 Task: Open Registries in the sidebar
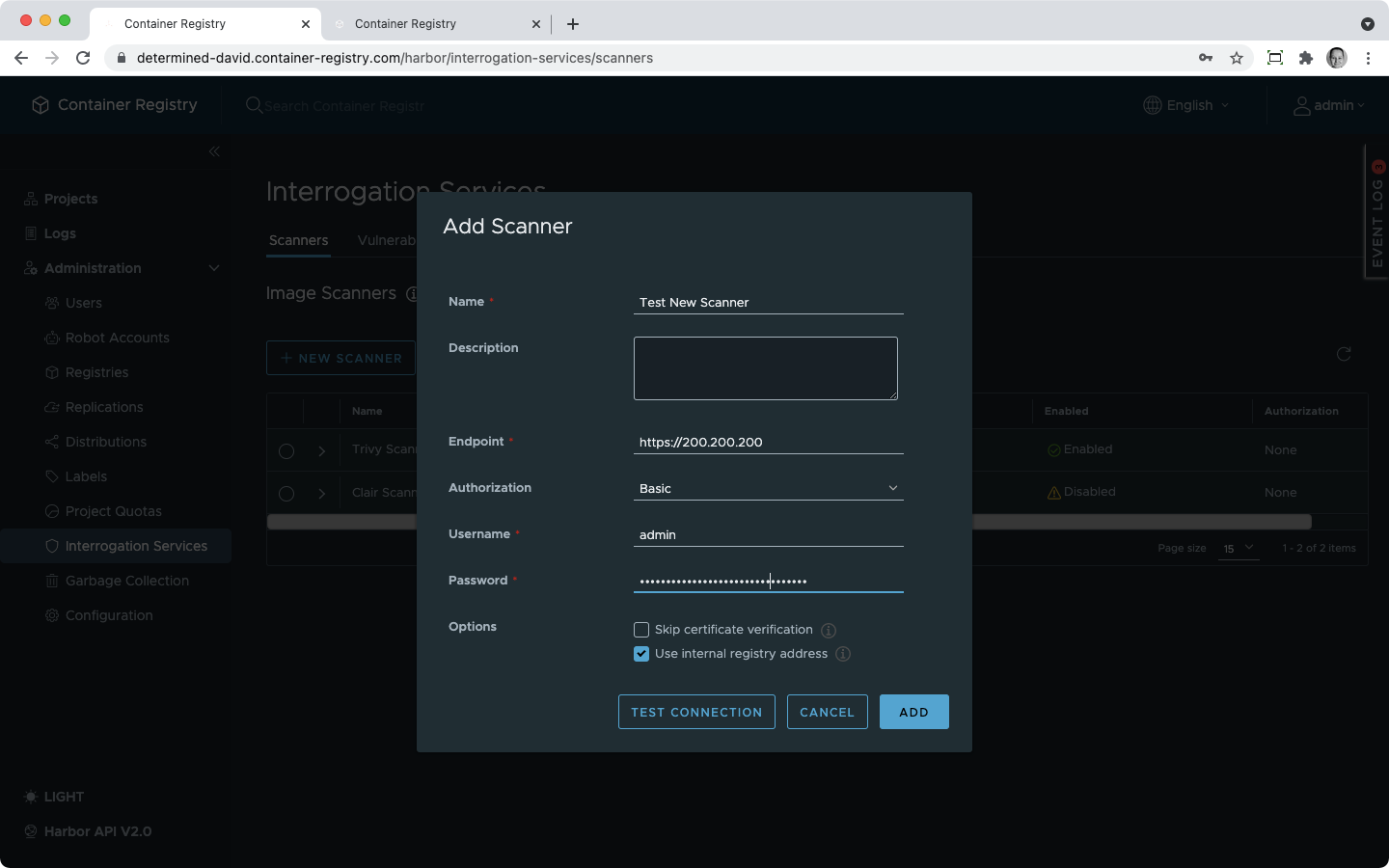[x=96, y=372]
